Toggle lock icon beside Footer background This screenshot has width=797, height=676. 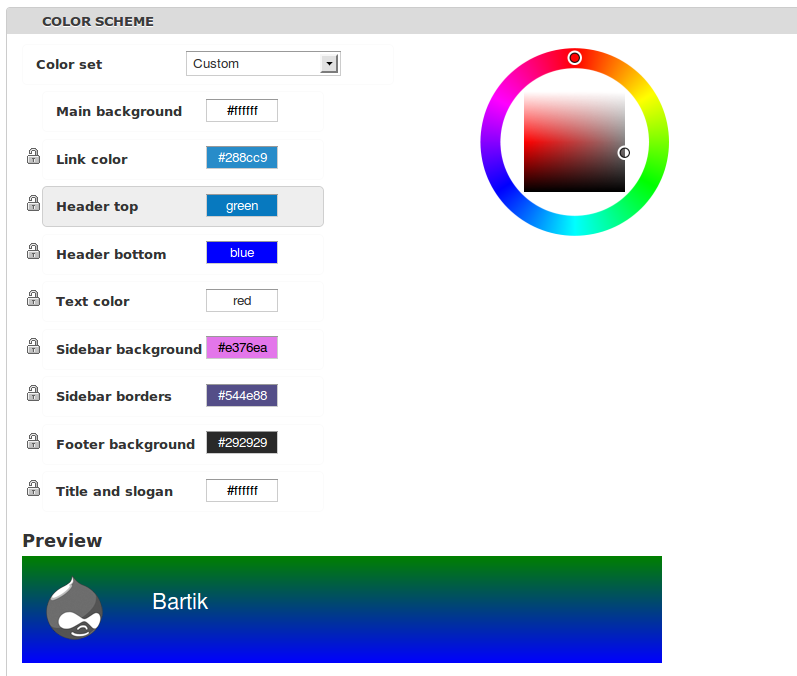point(34,441)
